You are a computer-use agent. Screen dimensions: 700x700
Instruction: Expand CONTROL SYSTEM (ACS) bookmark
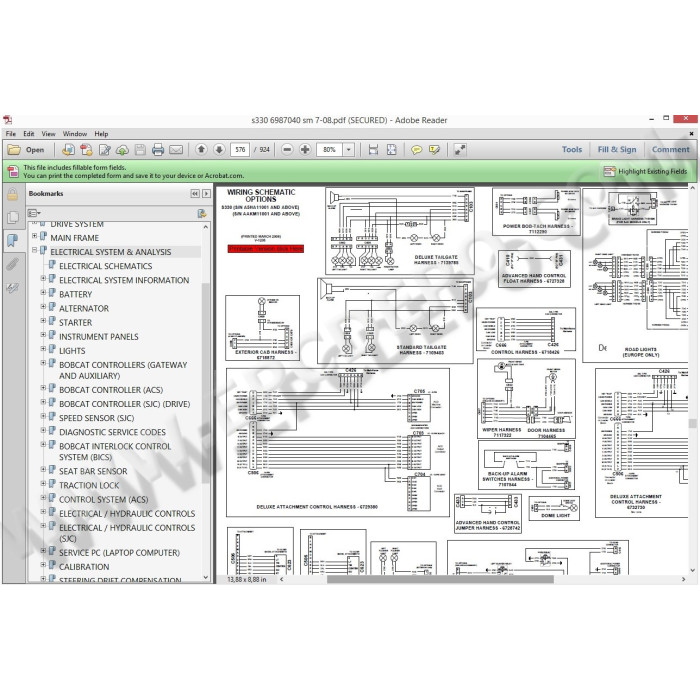pos(43,497)
